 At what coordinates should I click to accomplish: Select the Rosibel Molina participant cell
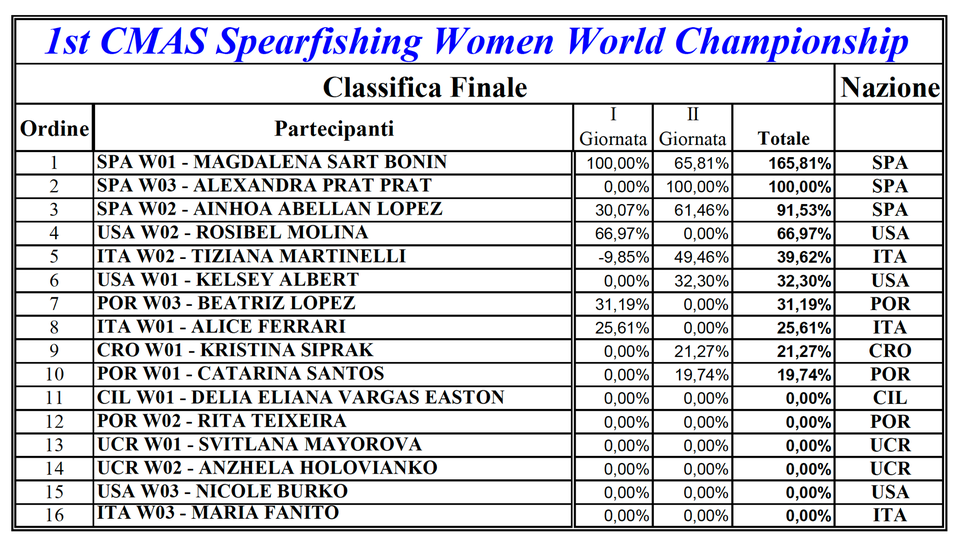tap(334, 233)
